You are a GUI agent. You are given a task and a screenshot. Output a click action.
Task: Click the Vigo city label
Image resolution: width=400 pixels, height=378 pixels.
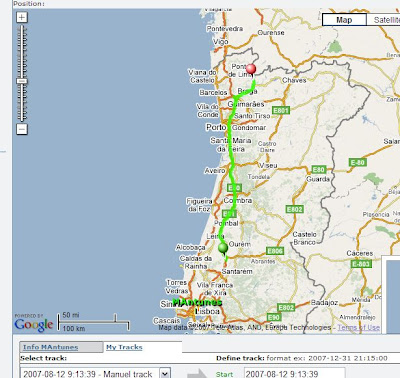221,42
